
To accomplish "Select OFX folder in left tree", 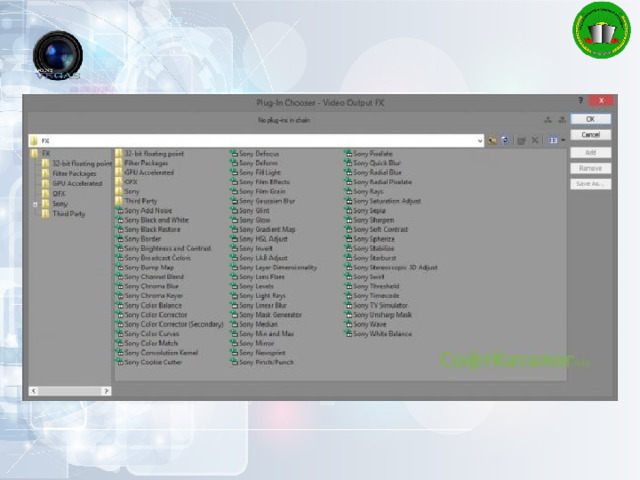I will coord(59,193).
